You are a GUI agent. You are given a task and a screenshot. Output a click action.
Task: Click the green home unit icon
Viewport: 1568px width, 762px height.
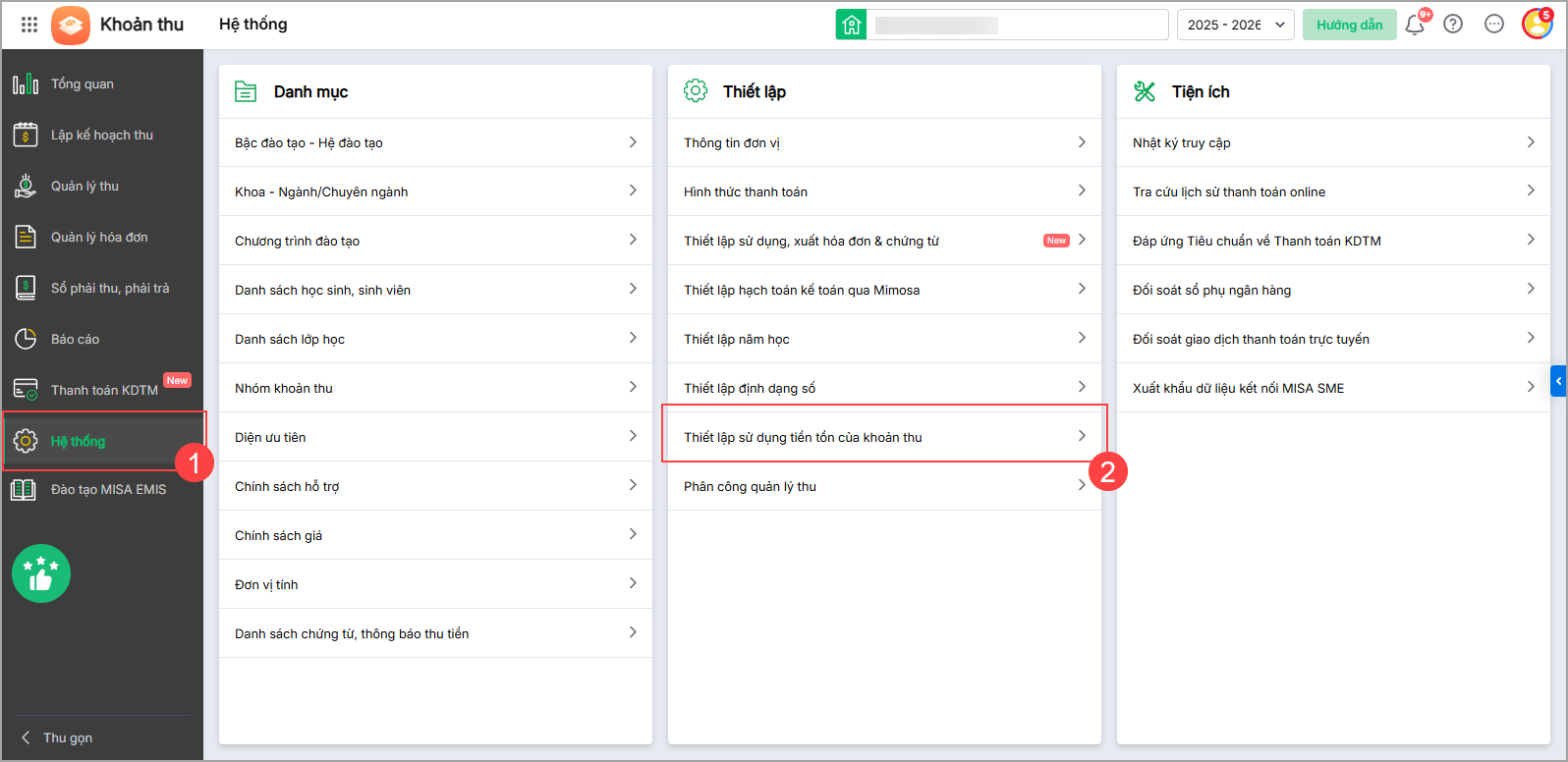click(x=851, y=25)
